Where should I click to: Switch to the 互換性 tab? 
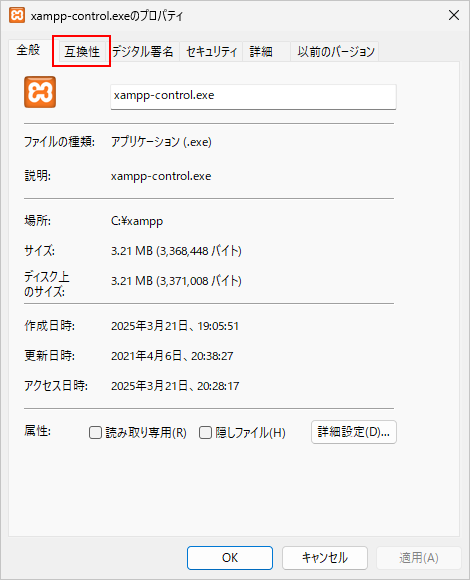(x=82, y=51)
